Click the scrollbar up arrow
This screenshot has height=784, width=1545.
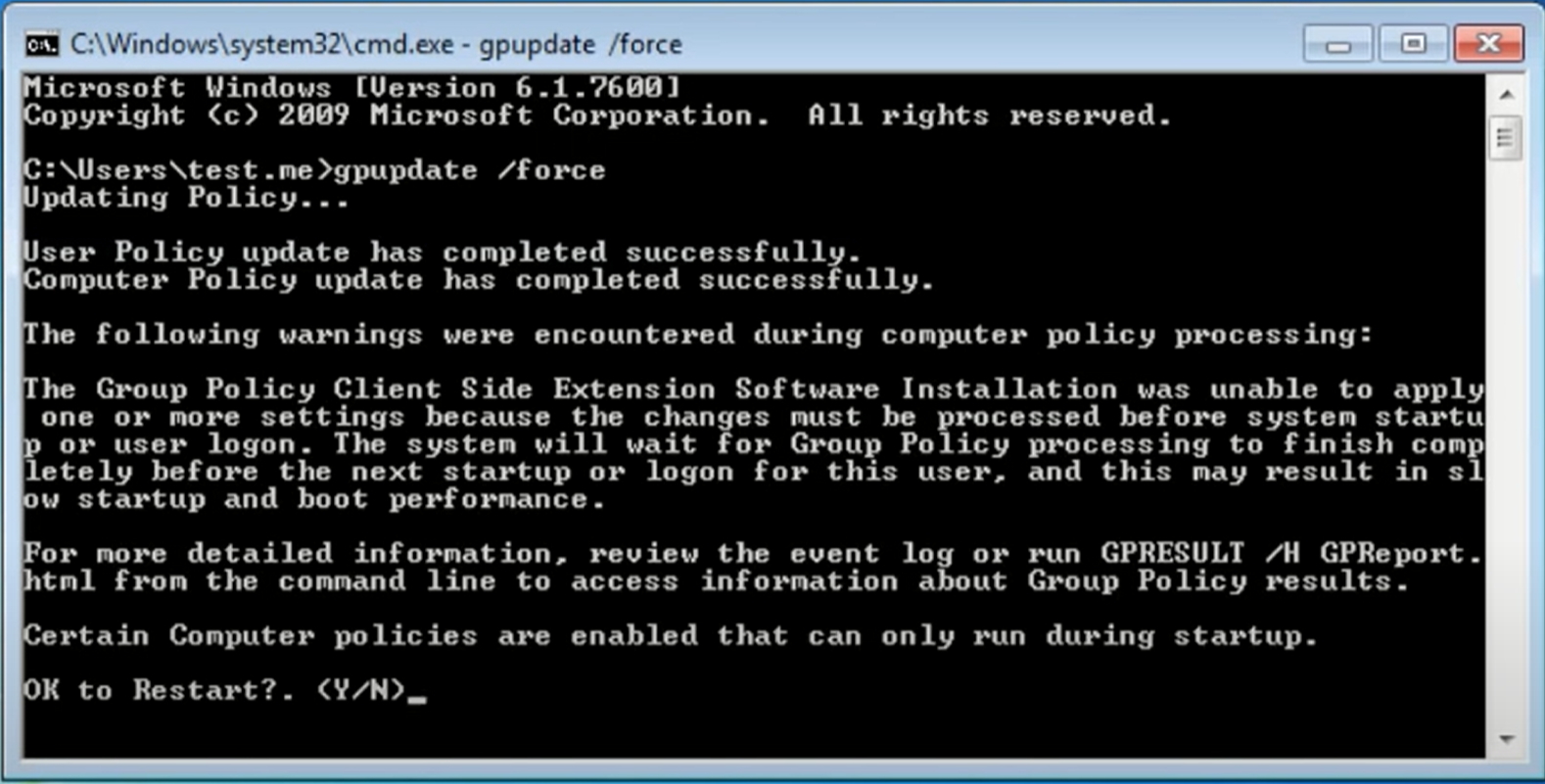tap(1506, 95)
